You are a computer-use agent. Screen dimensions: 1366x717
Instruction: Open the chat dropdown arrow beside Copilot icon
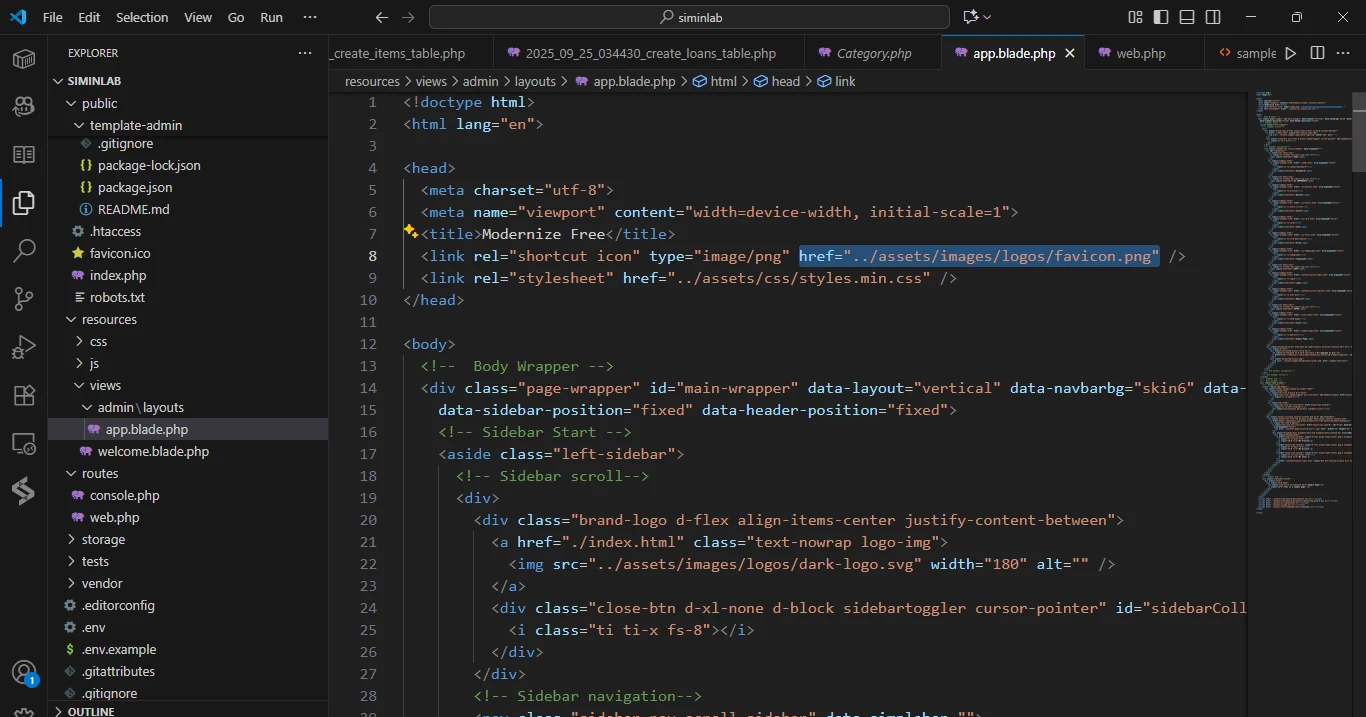(x=988, y=17)
